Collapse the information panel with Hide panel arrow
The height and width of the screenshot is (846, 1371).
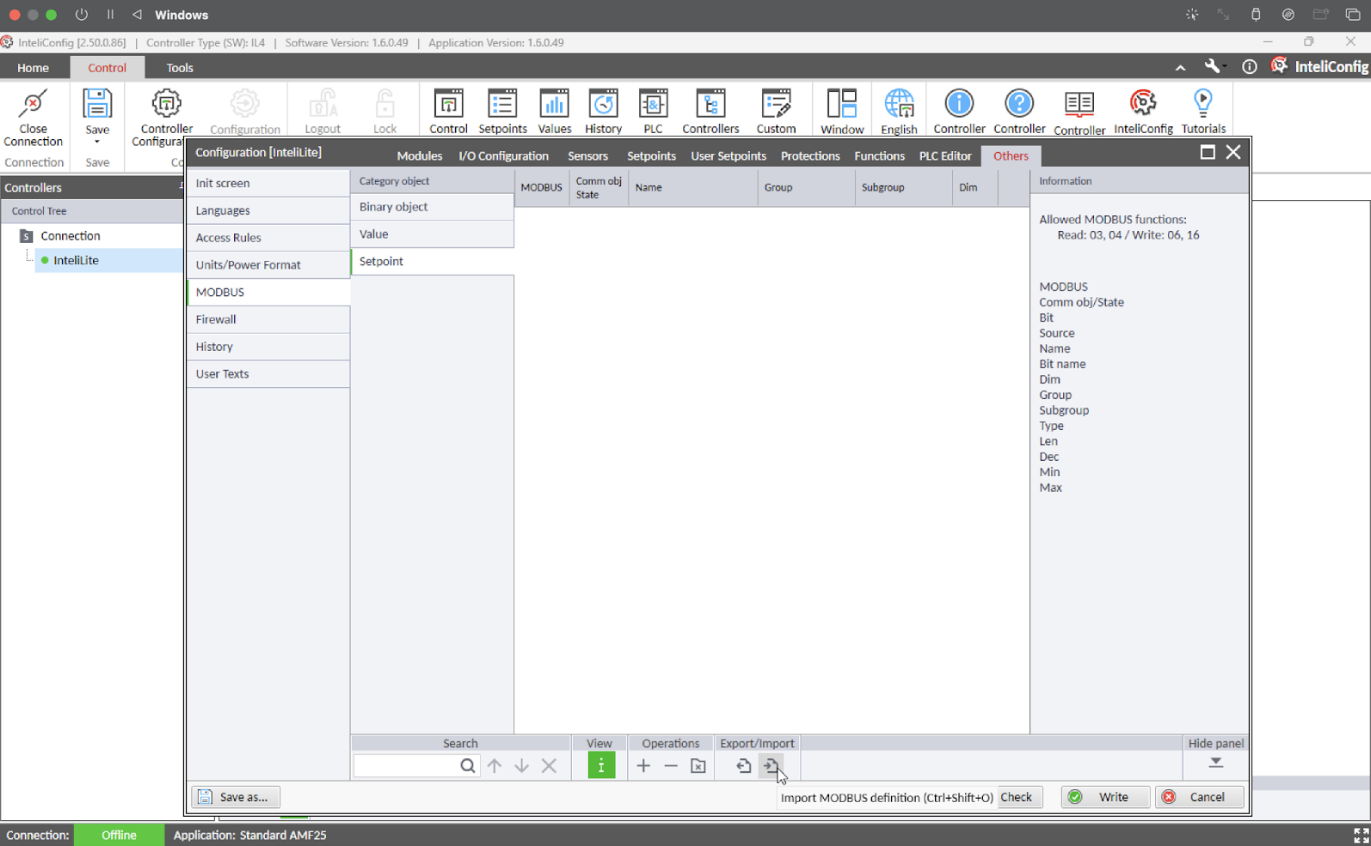(1215, 762)
